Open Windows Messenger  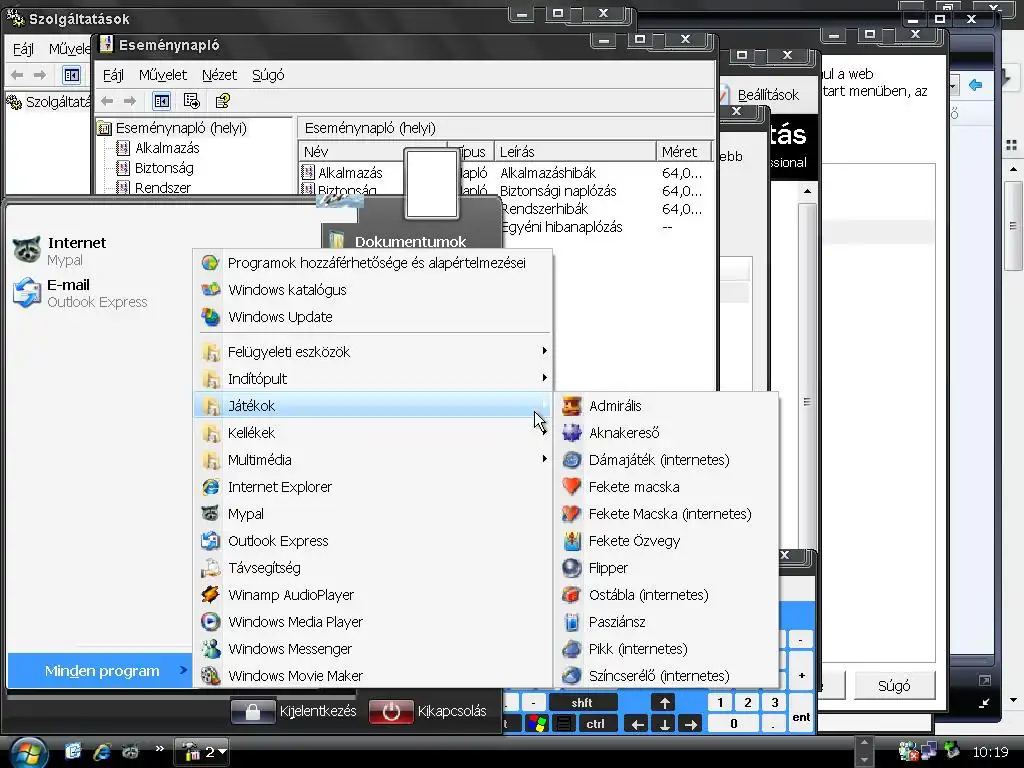click(x=373, y=649)
